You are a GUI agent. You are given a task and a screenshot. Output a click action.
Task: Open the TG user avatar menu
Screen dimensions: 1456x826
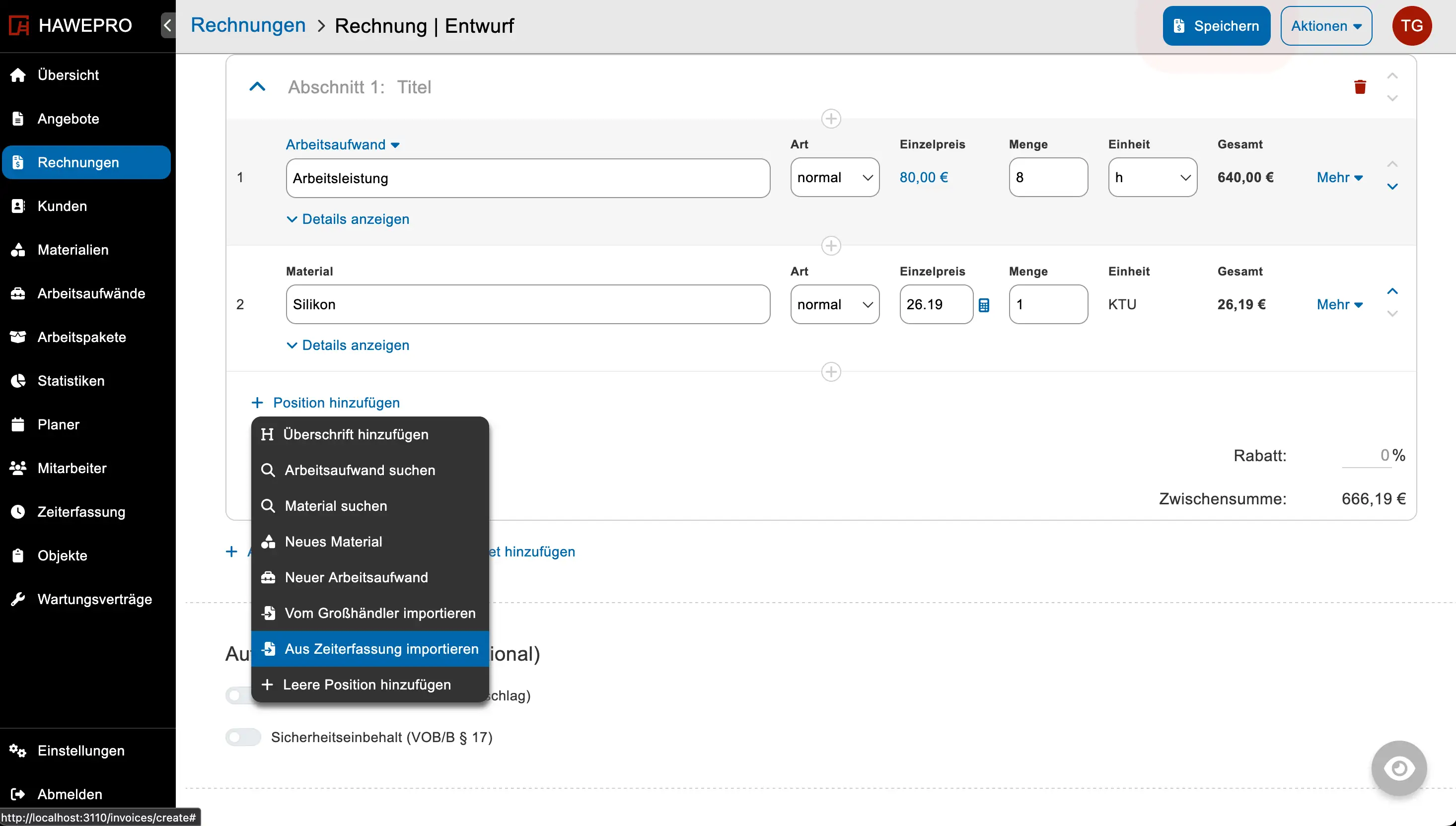(x=1411, y=25)
